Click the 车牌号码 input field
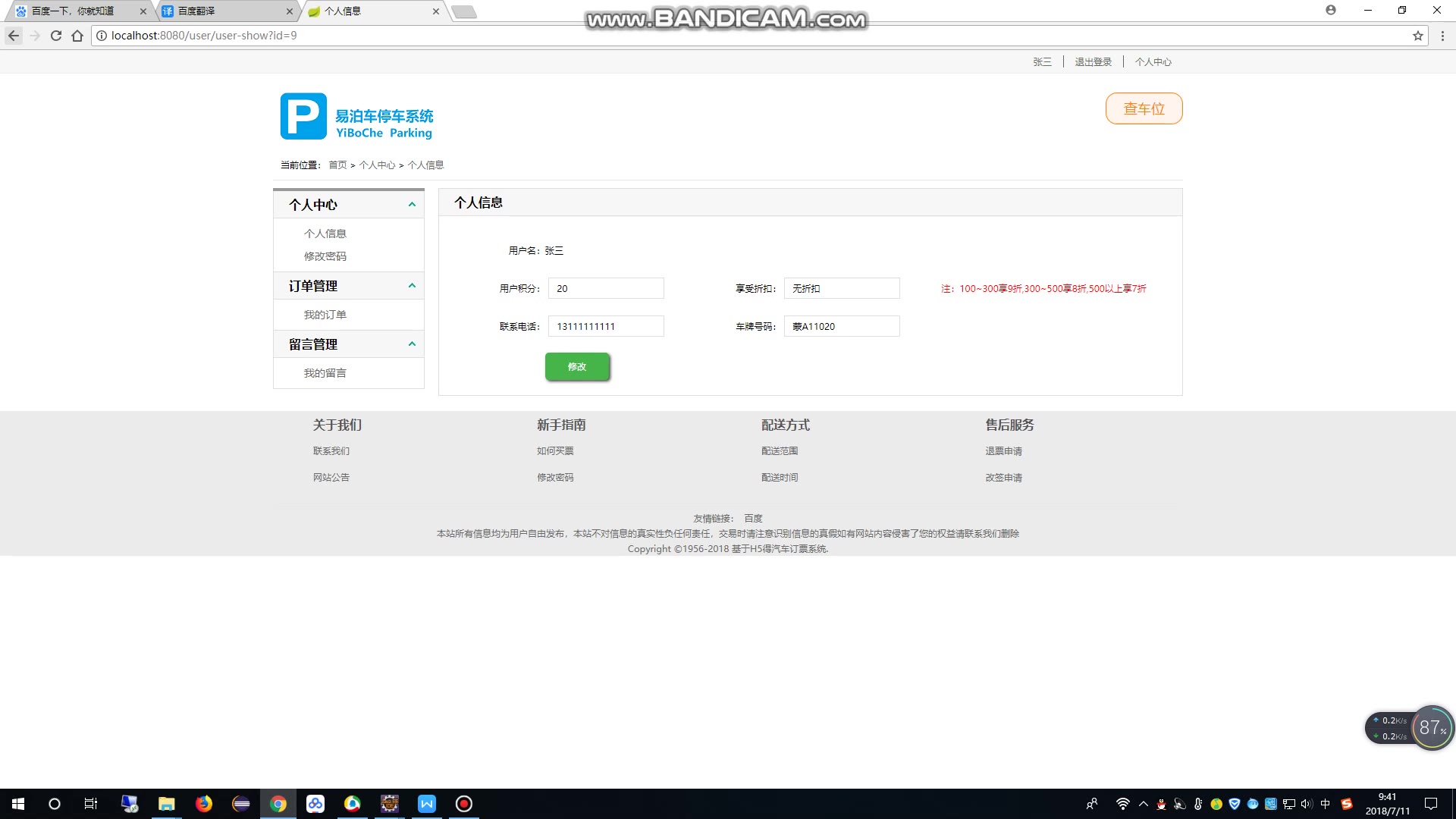Viewport: 1456px width, 819px height. 841,326
